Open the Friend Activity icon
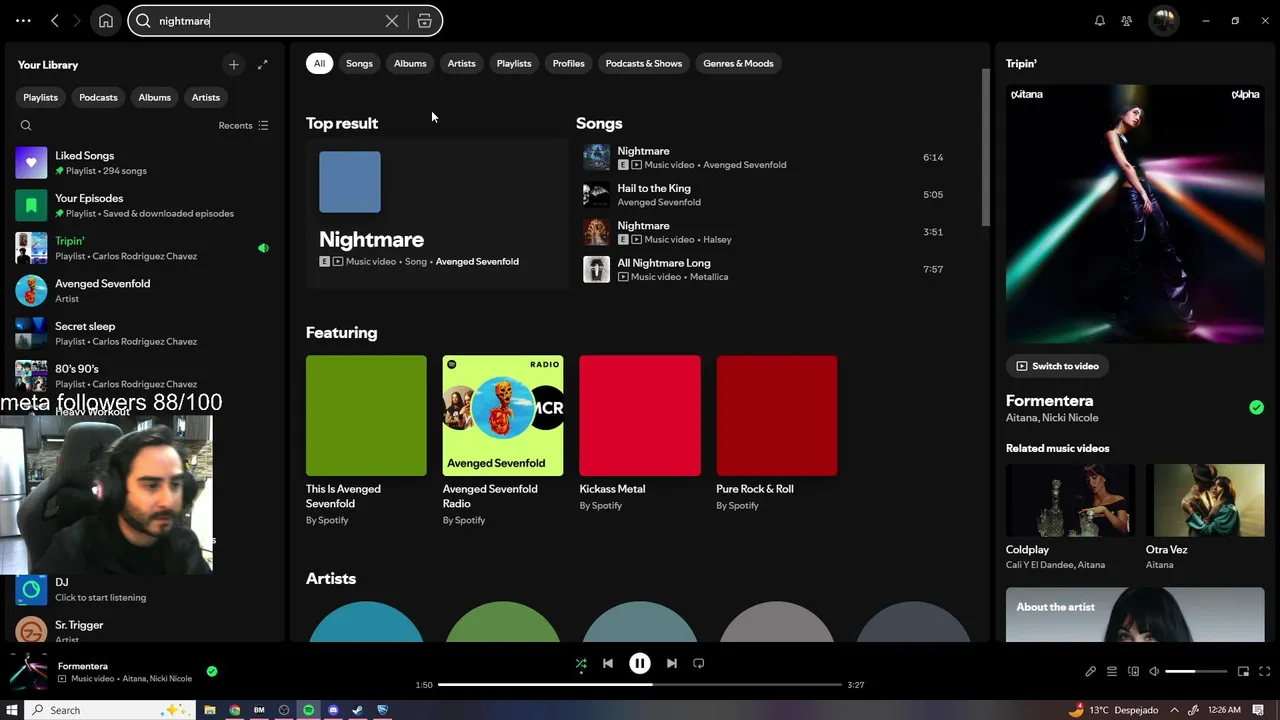This screenshot has width=1280, height=720. (1127, 20)
